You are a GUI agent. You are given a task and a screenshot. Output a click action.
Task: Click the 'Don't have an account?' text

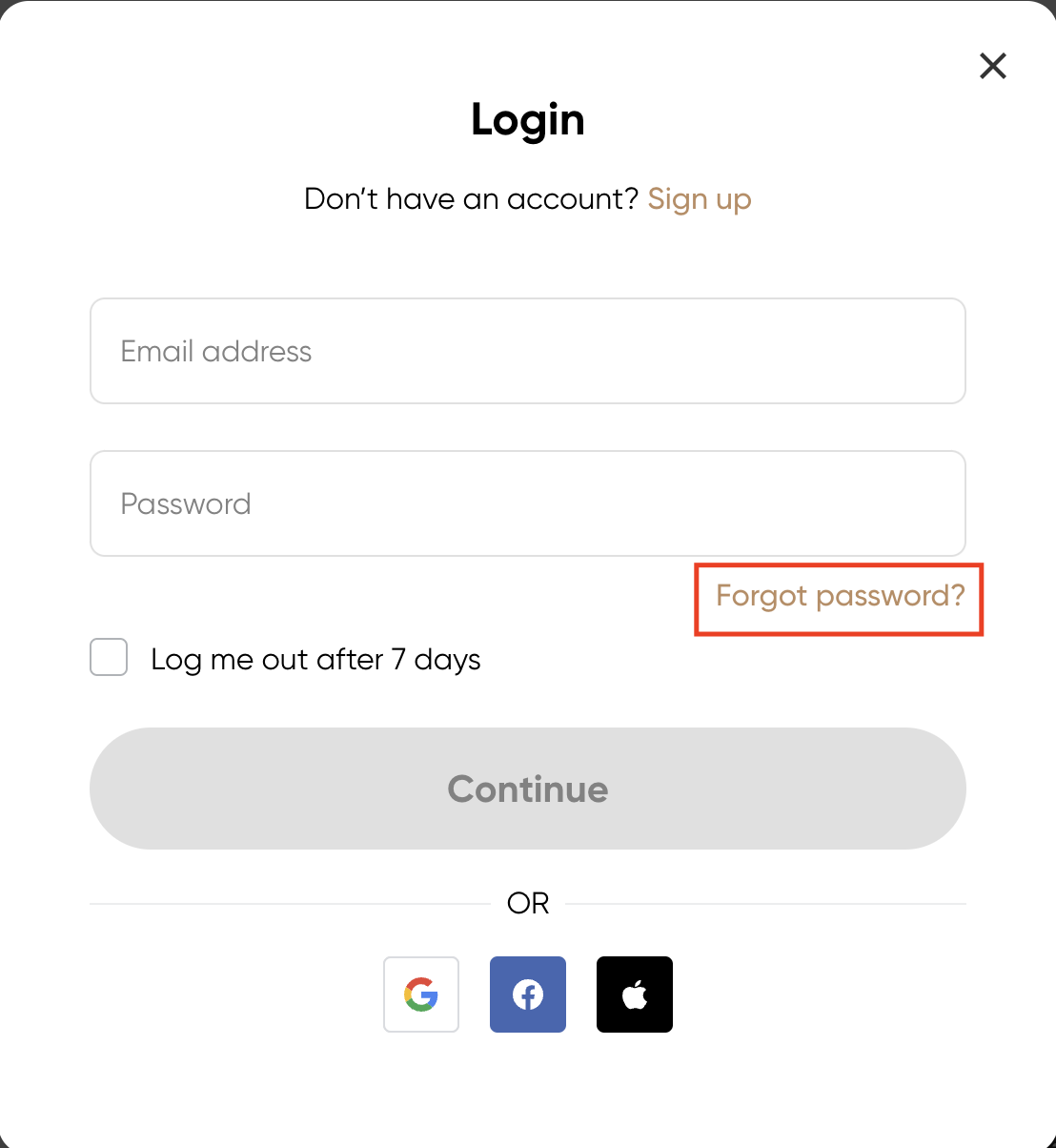[x=471, y=199]
